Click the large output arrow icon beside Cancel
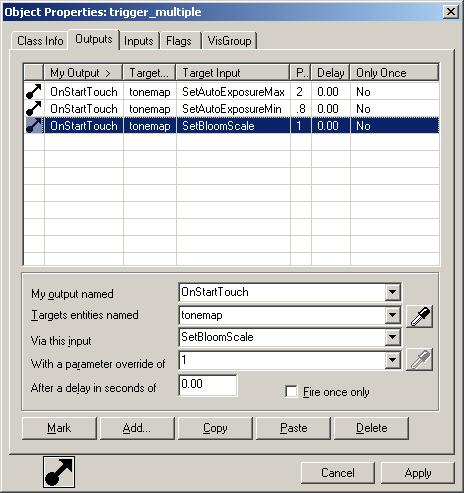This screenshot has height=493, width=464. pyautogui.click(x=59, y=472)
